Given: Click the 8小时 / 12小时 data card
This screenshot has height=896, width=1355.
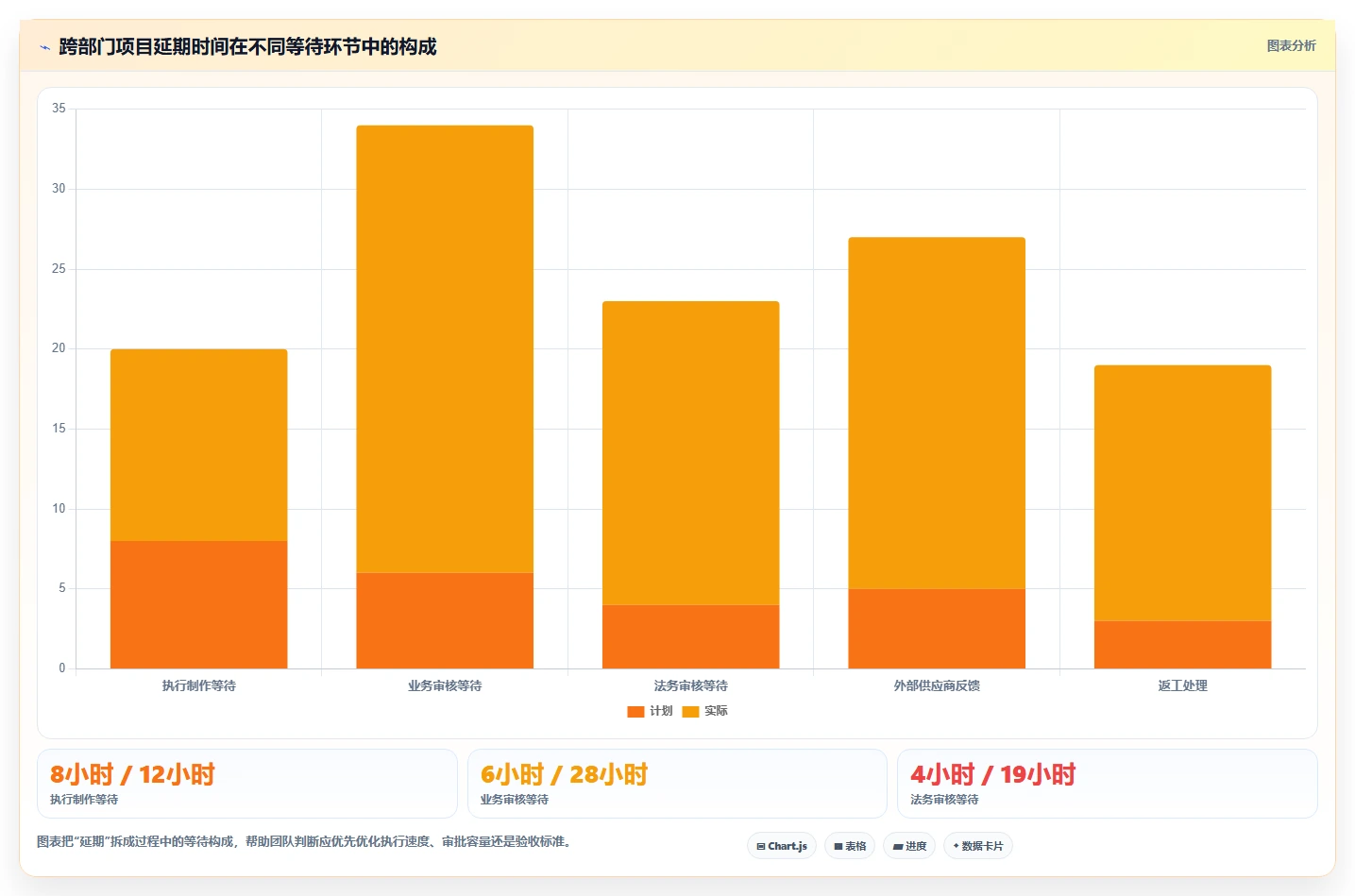Looking at the screenshot, I should click(x=247, y=784).
